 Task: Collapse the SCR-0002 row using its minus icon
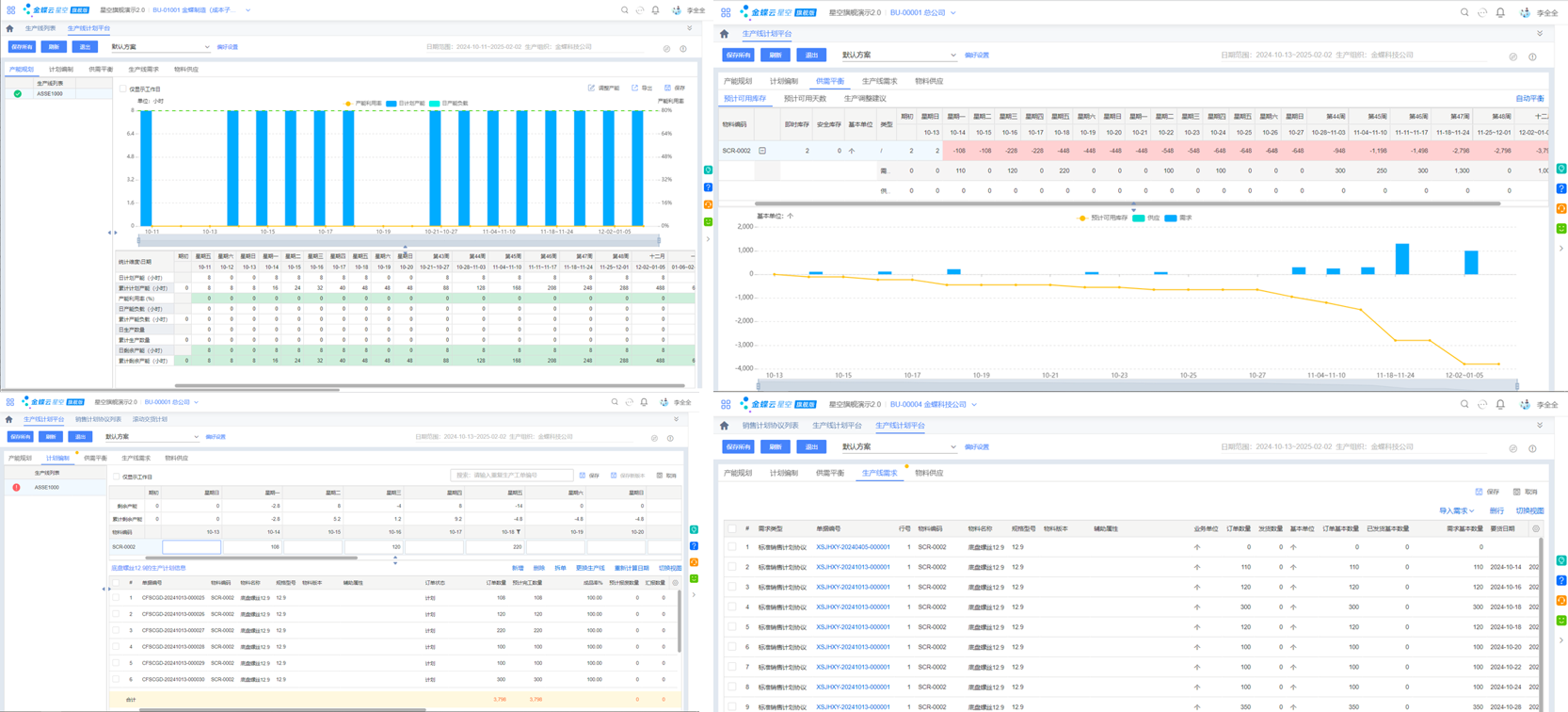tap(762, 151)
